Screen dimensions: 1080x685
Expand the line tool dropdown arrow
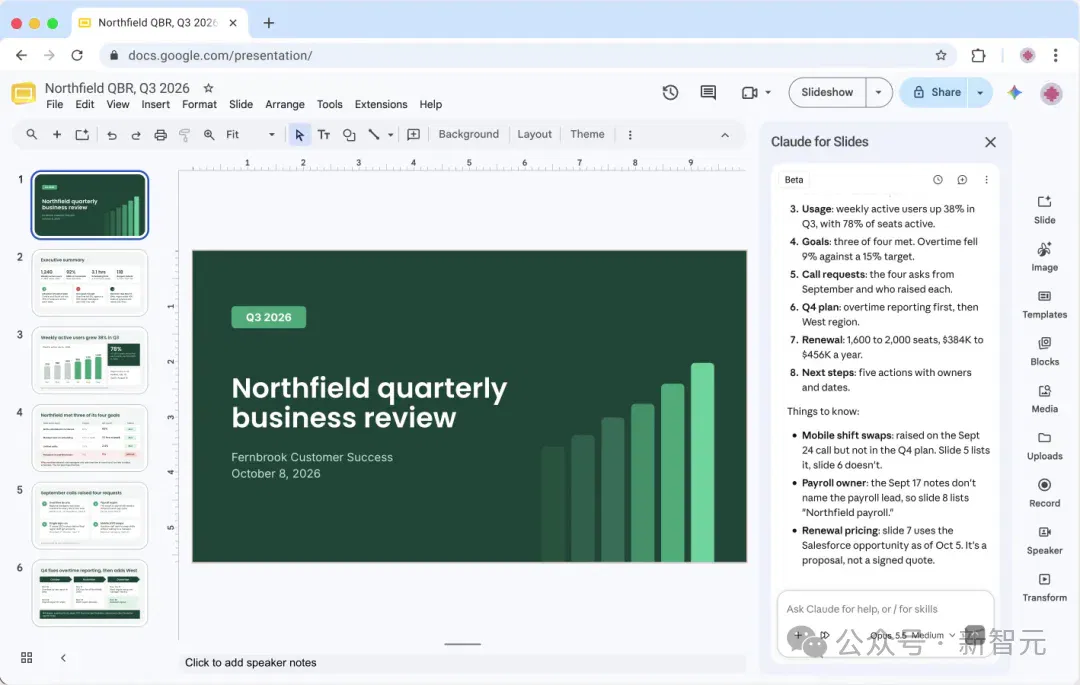coord(391,135)
